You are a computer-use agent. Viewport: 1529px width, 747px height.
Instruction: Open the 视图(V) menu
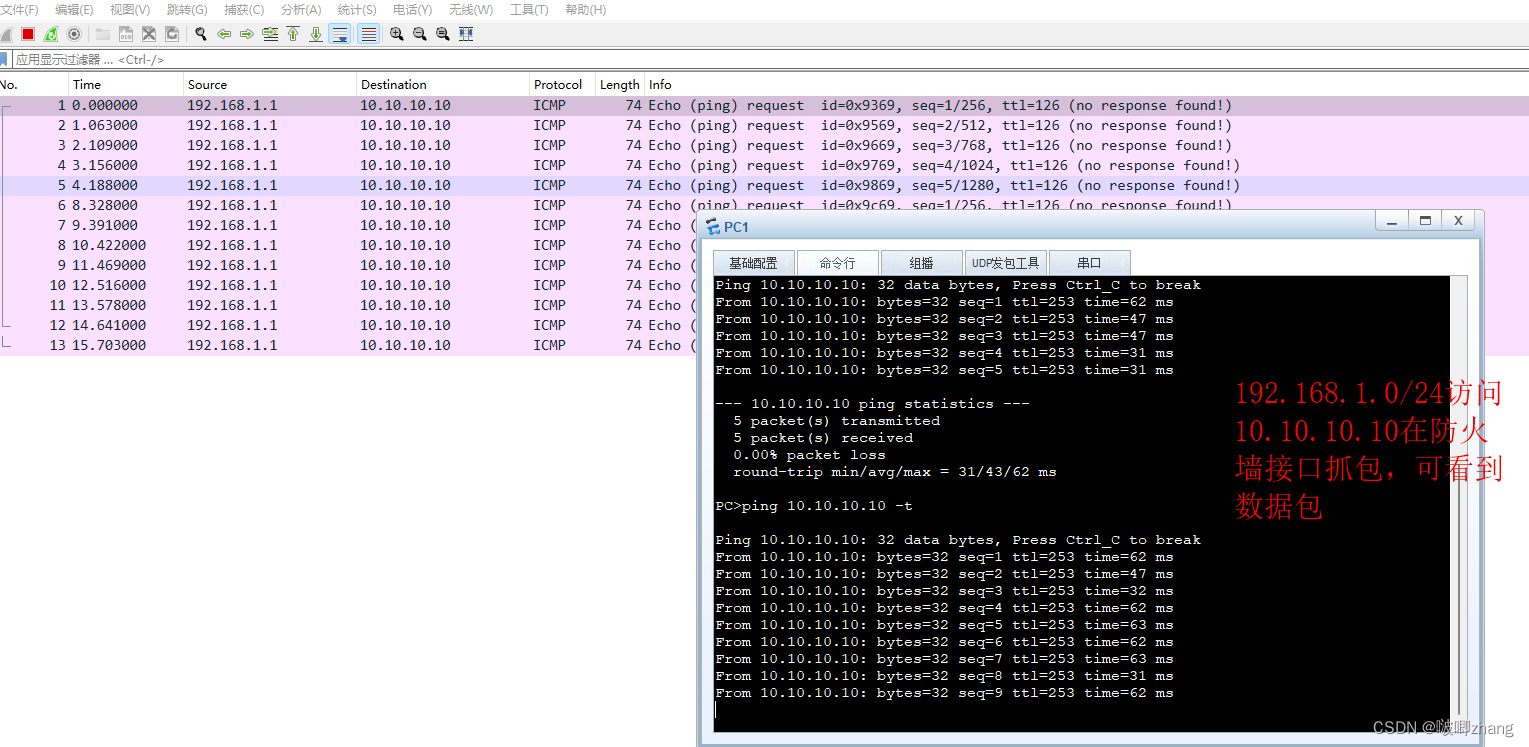tap(130, 10)
